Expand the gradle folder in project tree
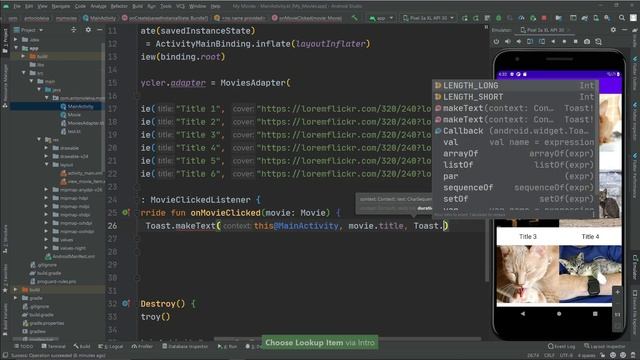640x360 pixels. tap(16, 298)
